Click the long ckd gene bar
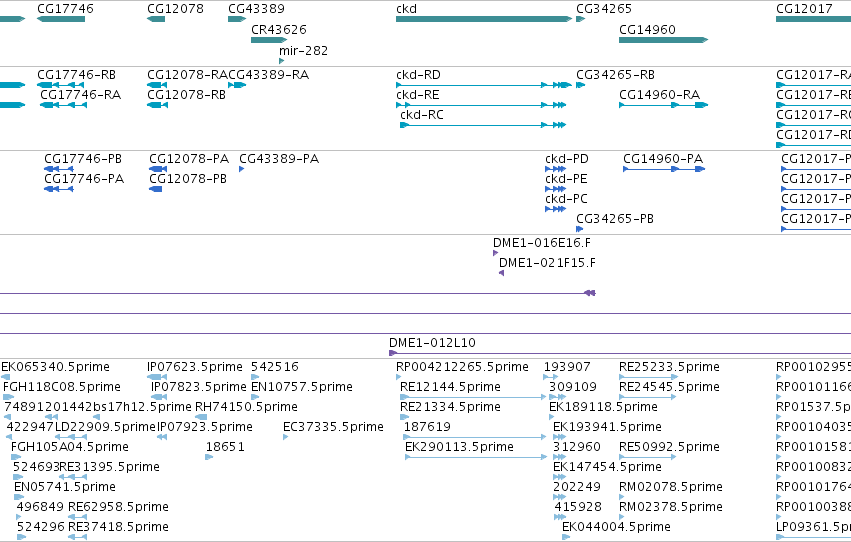 click(x=484, y=19)
